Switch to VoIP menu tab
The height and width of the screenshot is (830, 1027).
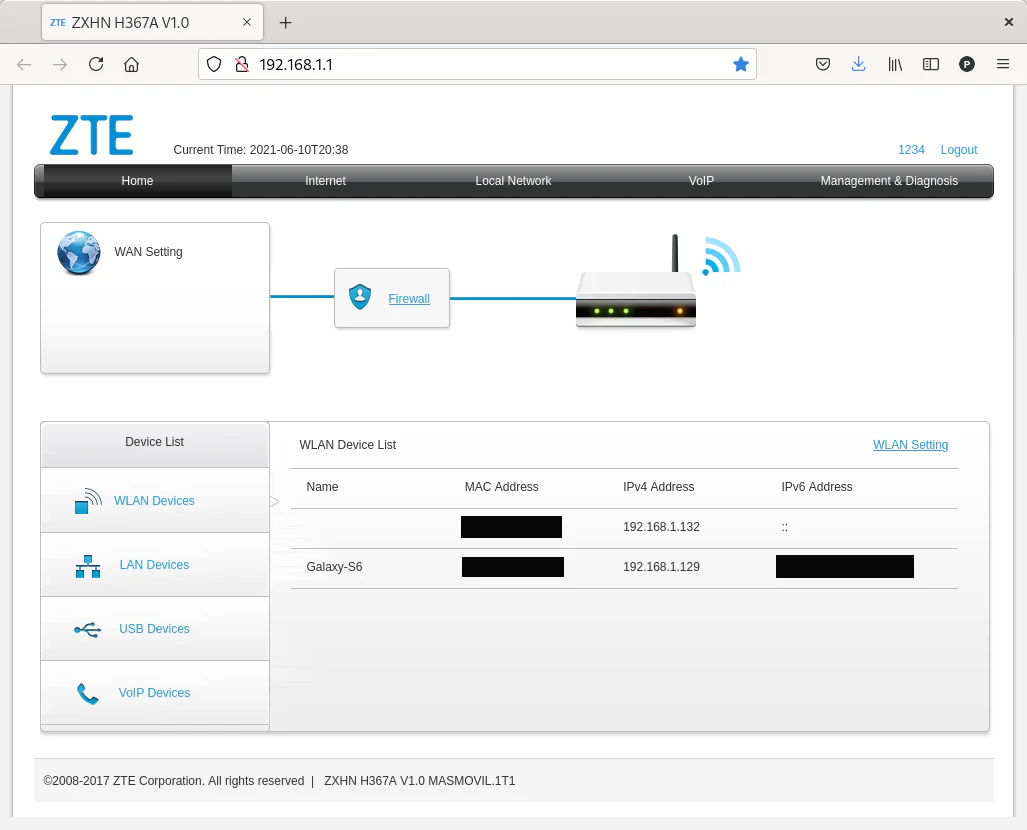click(701, 181)
